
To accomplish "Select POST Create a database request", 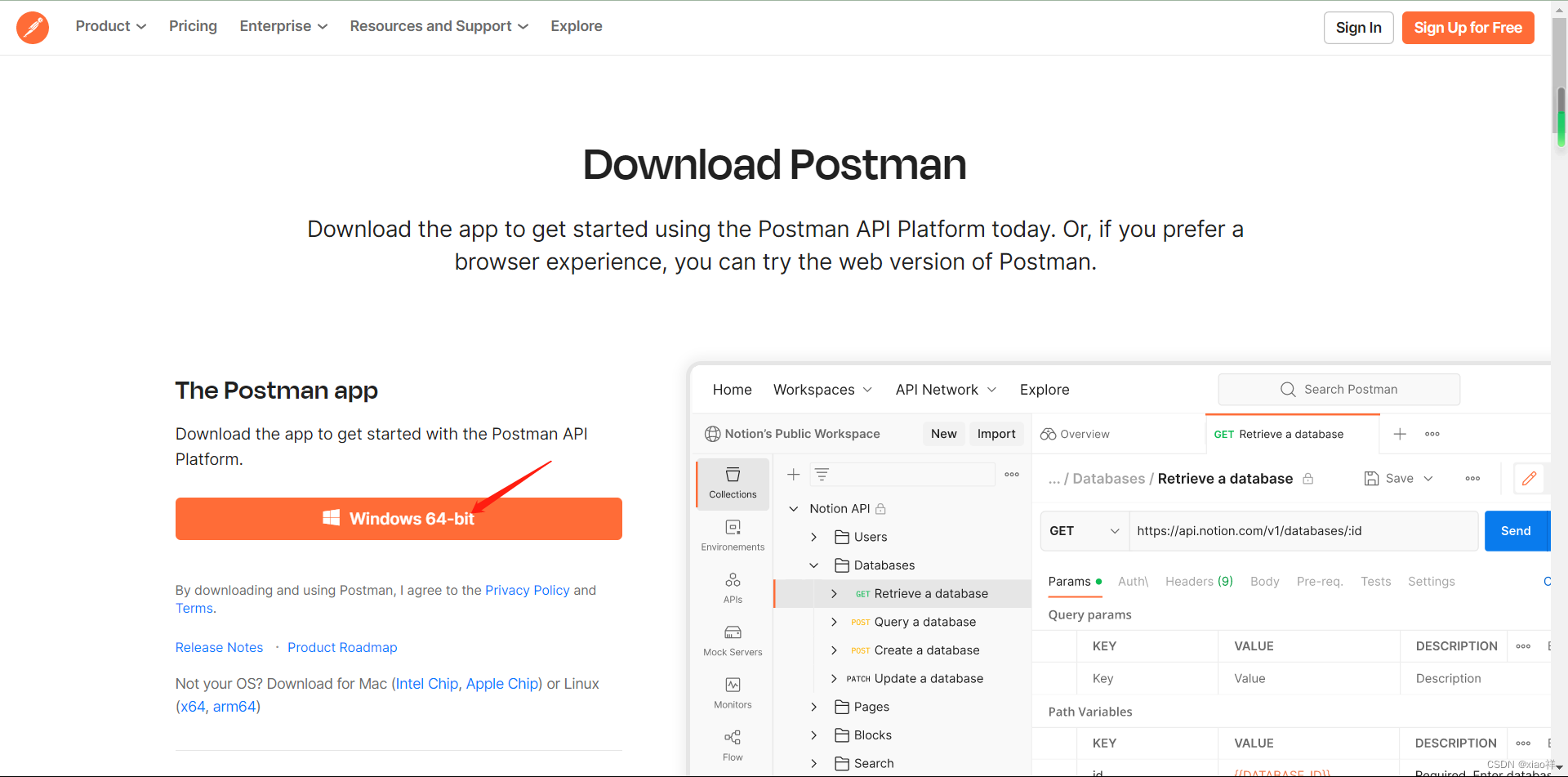I will click(x=915, y=650).
